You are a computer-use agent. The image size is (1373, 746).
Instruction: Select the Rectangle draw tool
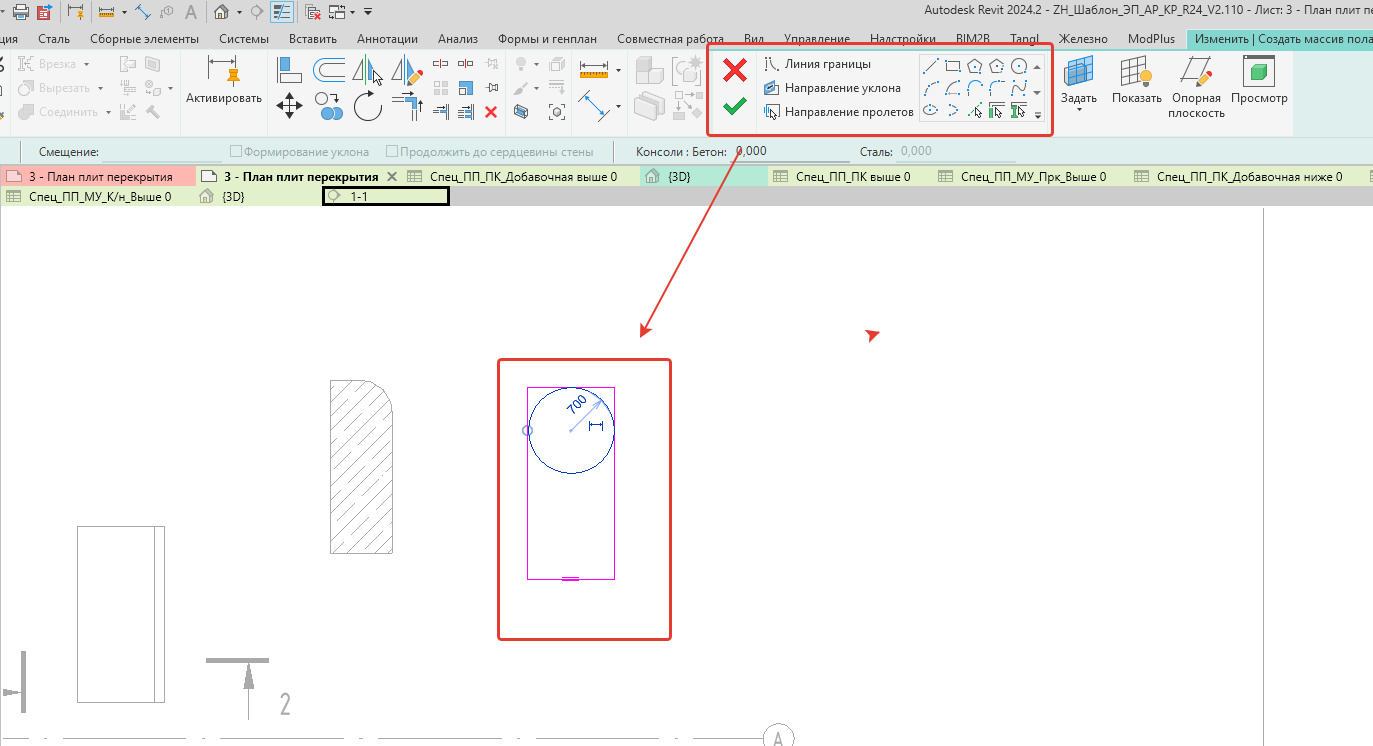953,67
